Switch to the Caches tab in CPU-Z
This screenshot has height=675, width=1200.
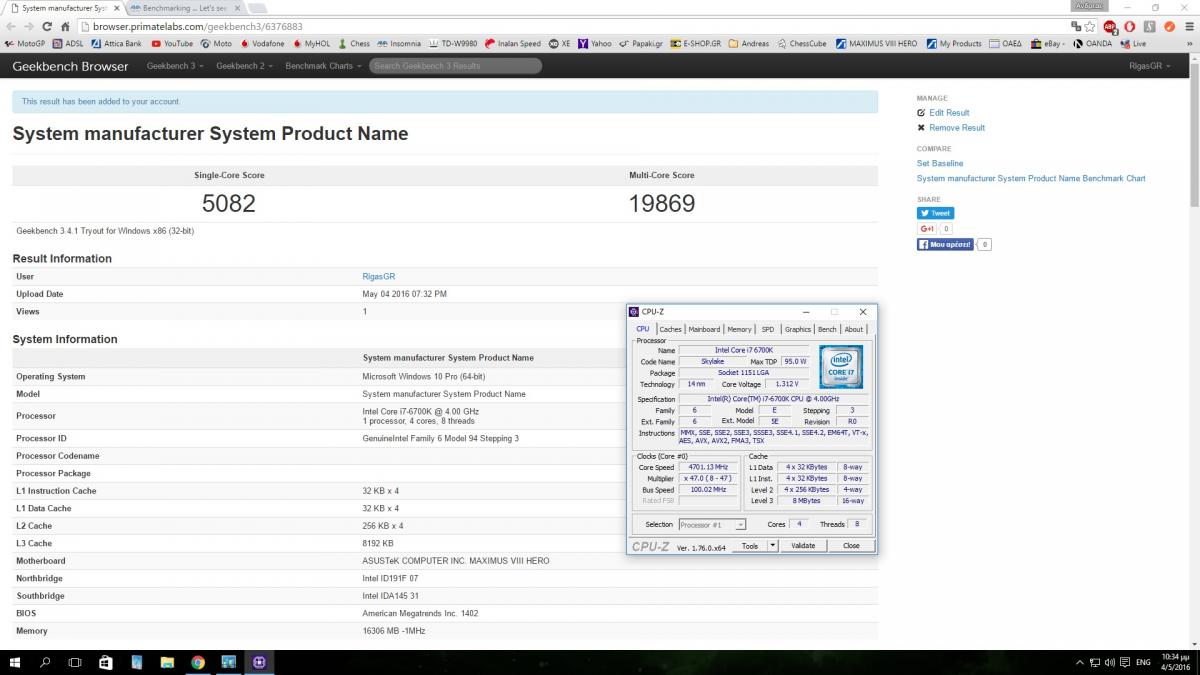click(x=670, y=329)
